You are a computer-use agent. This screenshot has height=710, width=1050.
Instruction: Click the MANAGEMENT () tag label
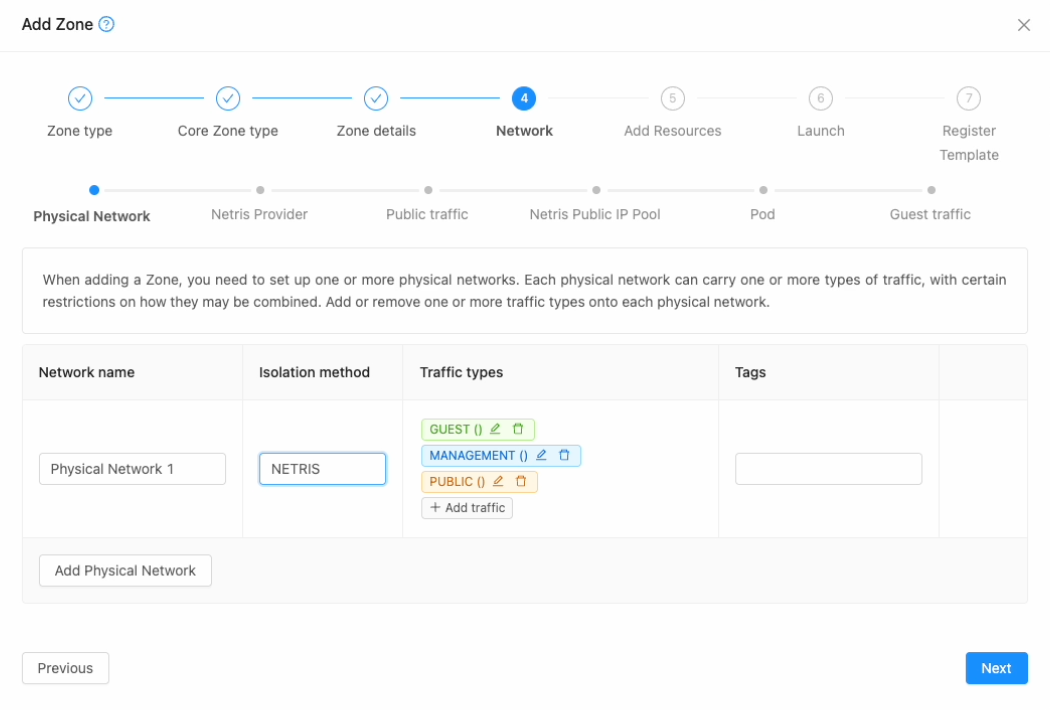(x=478, y=455)
